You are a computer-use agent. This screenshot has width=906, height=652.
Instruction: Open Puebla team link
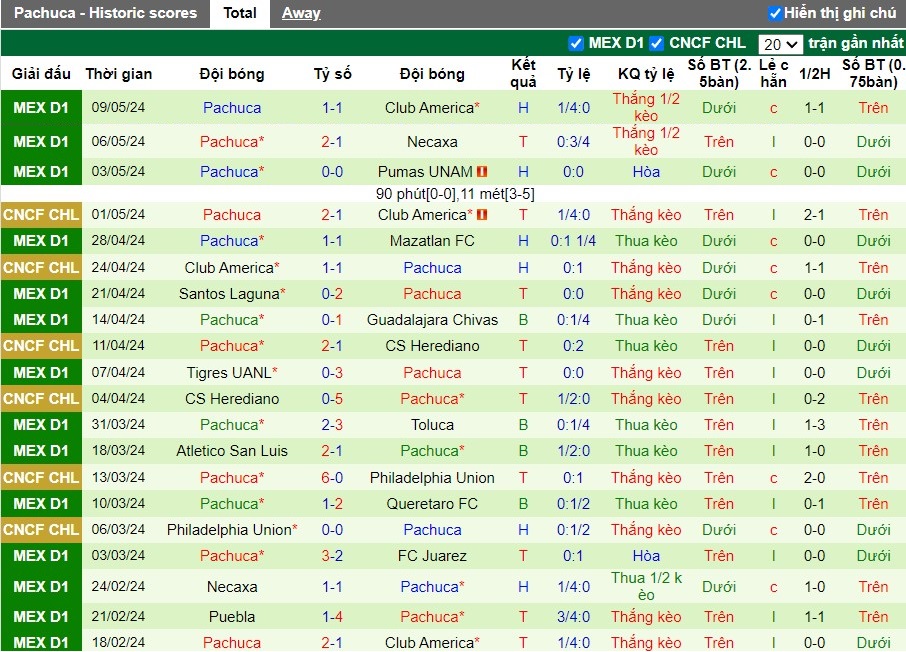click(232, 617)
